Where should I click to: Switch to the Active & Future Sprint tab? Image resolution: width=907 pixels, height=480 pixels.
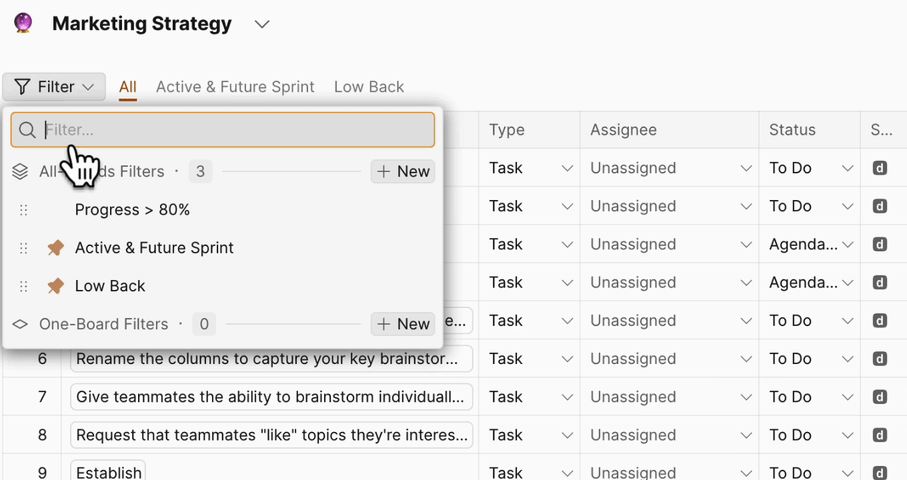[235, 87]
